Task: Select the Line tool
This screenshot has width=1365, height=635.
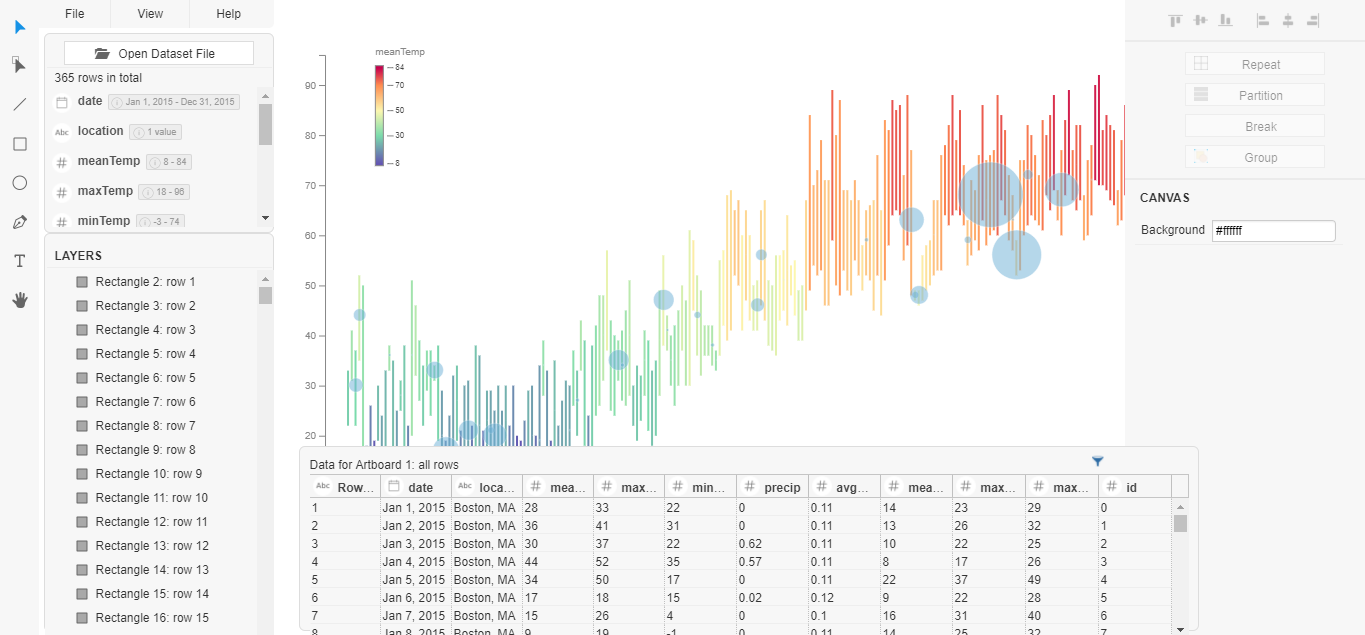Action: (19, 104)
